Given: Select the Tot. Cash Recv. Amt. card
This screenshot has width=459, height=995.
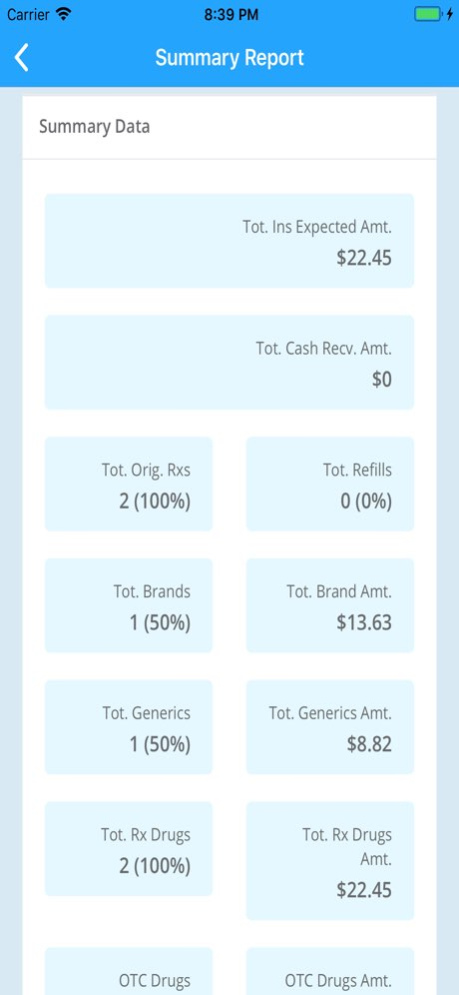Looking at the screenshot, I should coord(229,362).
